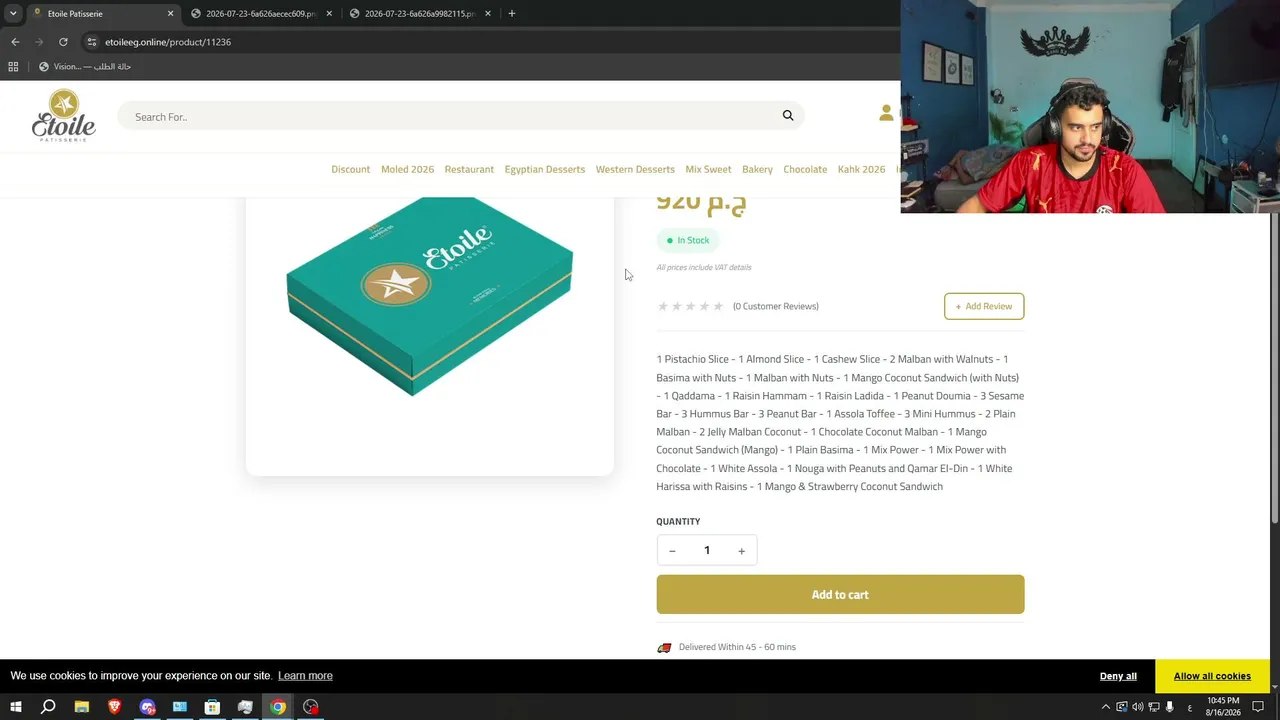The width and height of the screenshot is (1280, 720).
Task: Open the user account icon
Action: pyautogui.click(x=886, y=113)
